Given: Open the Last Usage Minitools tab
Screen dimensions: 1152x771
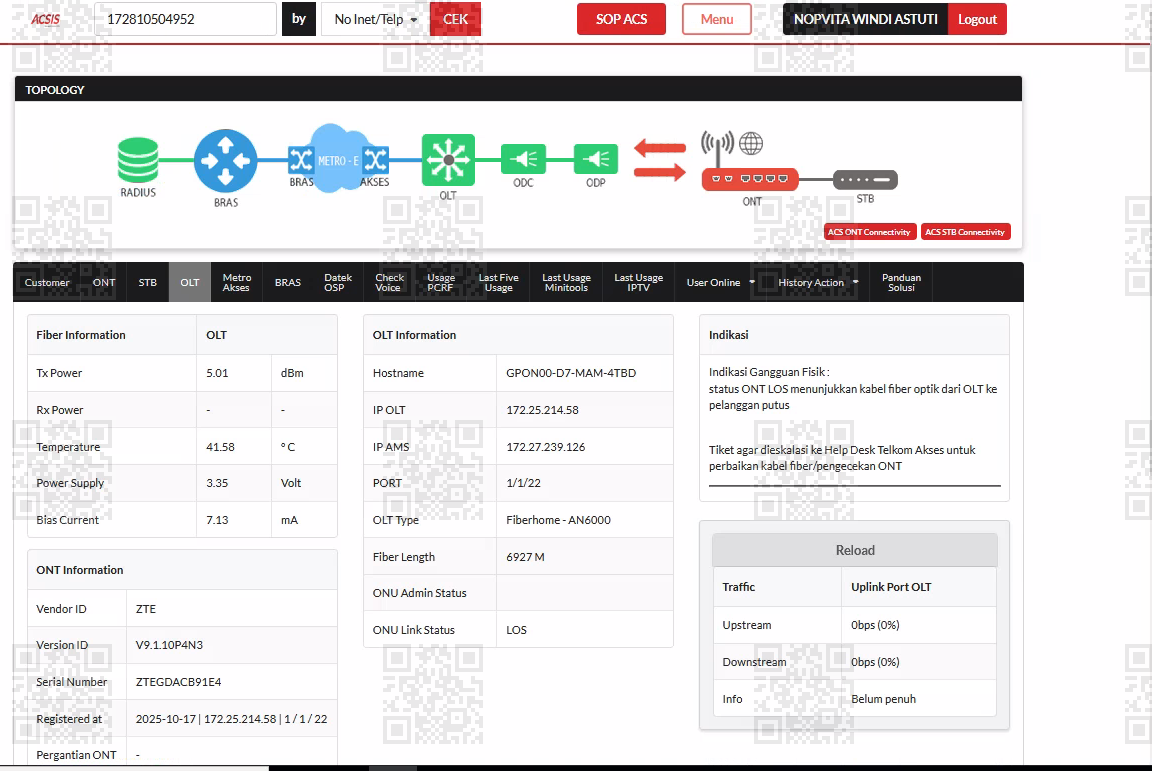Looking at the screenshot, I should coord(566,282).
